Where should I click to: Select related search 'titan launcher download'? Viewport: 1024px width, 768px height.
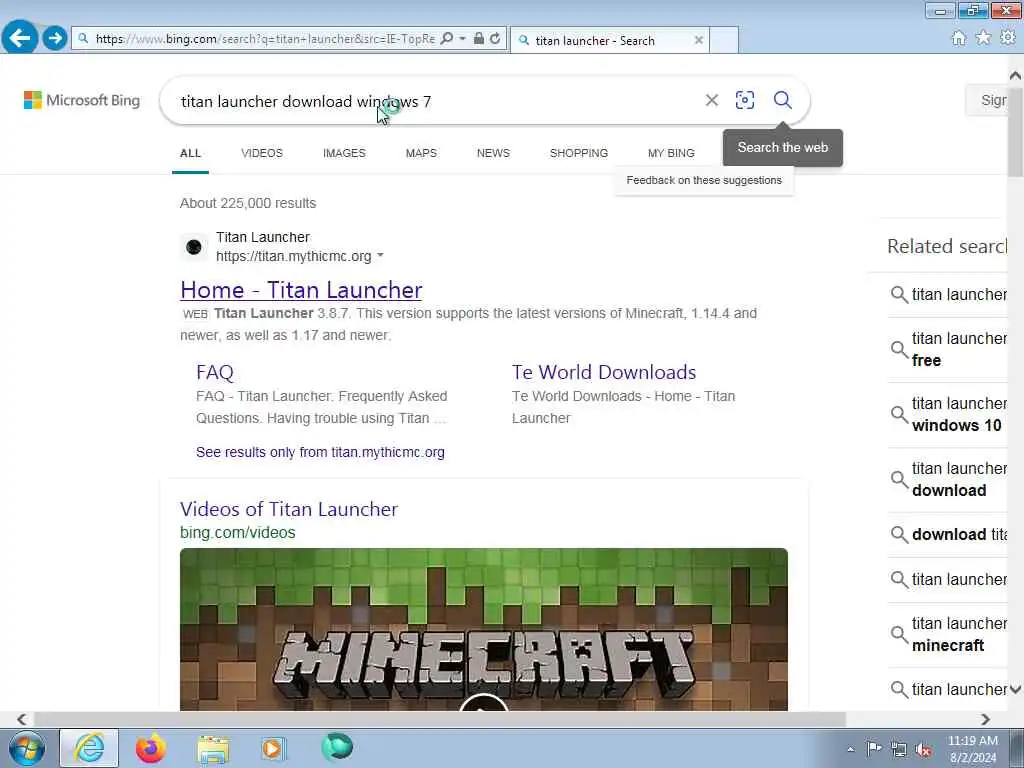[x=948, y=479]
